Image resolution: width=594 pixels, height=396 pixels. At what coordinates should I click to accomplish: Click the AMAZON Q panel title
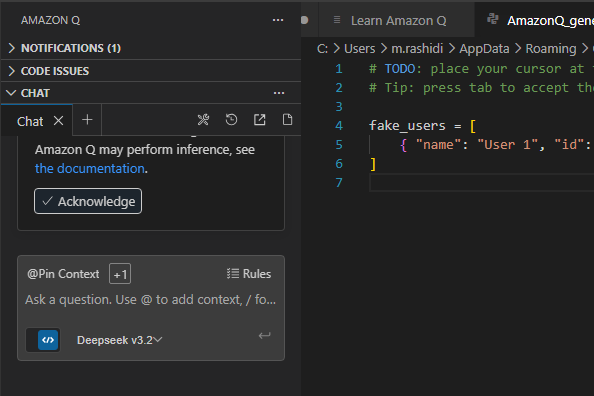click(50, 20)
